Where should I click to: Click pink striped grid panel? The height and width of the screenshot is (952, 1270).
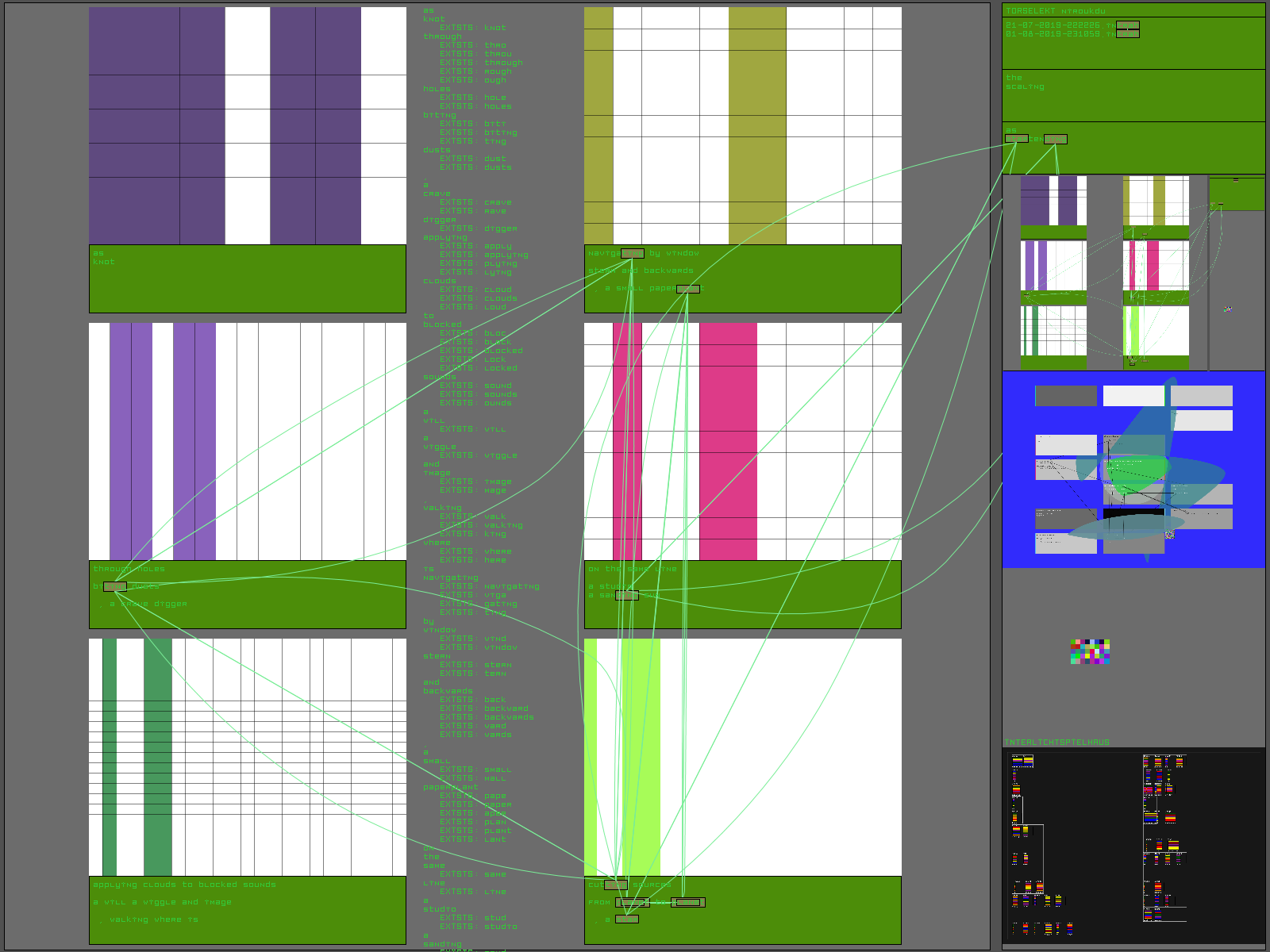(x=742, y=441)
